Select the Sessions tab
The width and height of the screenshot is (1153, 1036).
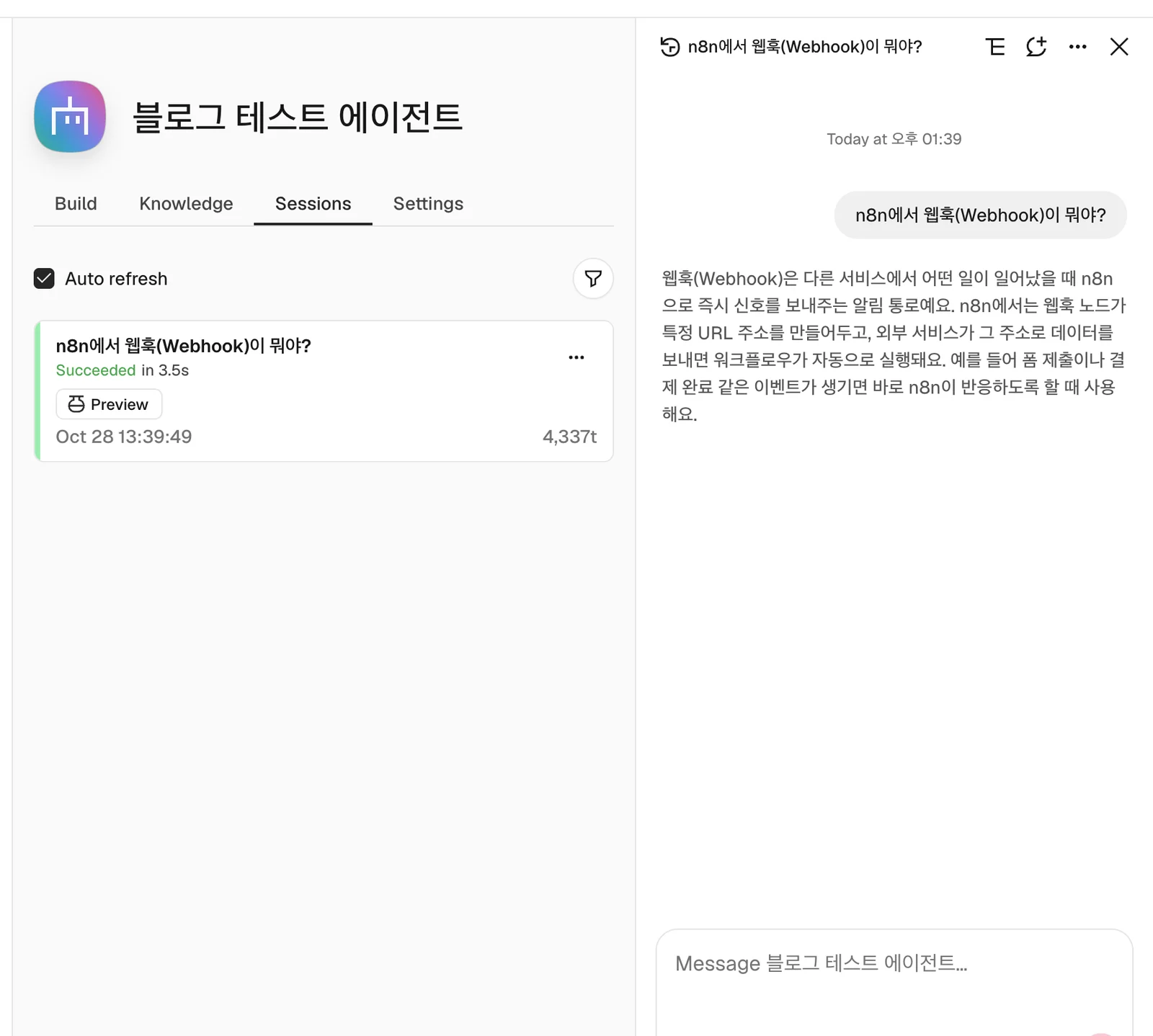313,204
